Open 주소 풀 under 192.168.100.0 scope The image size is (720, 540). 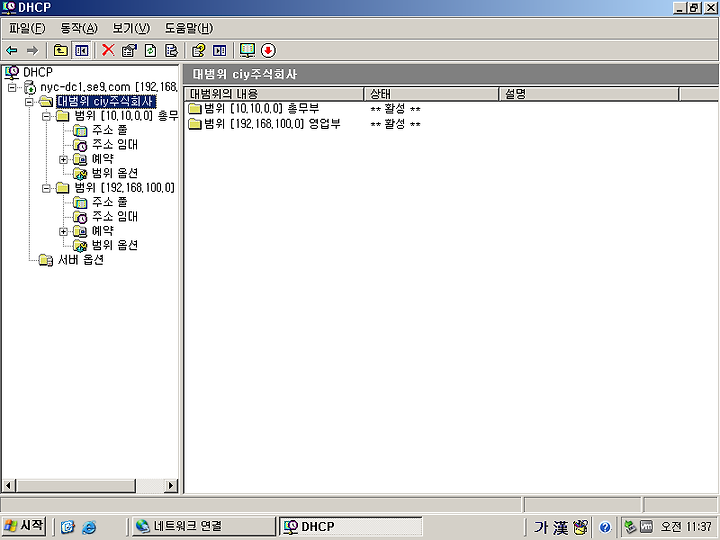coord(109,202)
